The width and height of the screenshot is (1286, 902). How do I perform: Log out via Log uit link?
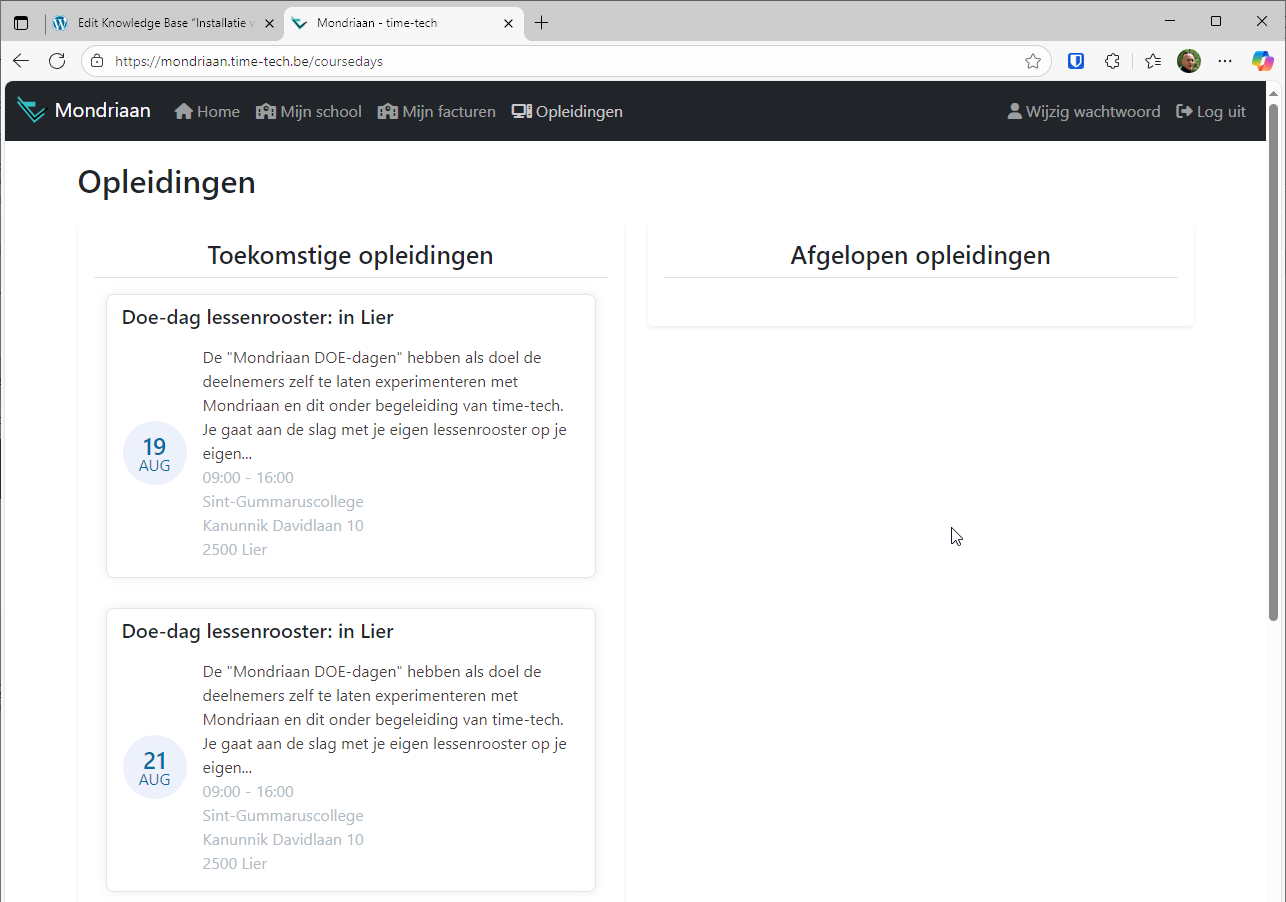point(1211,111)
